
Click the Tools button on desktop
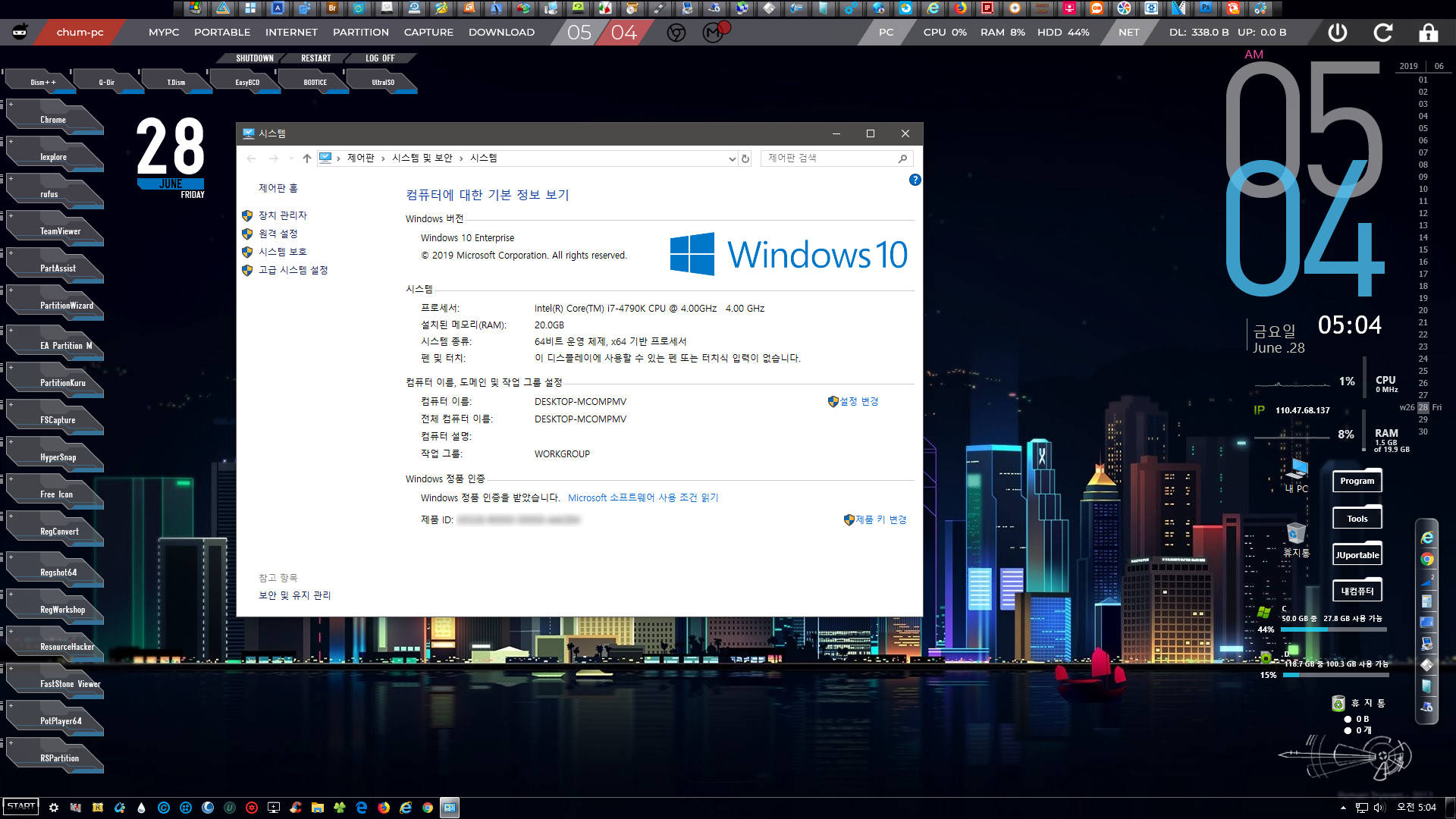[1357, 519]
